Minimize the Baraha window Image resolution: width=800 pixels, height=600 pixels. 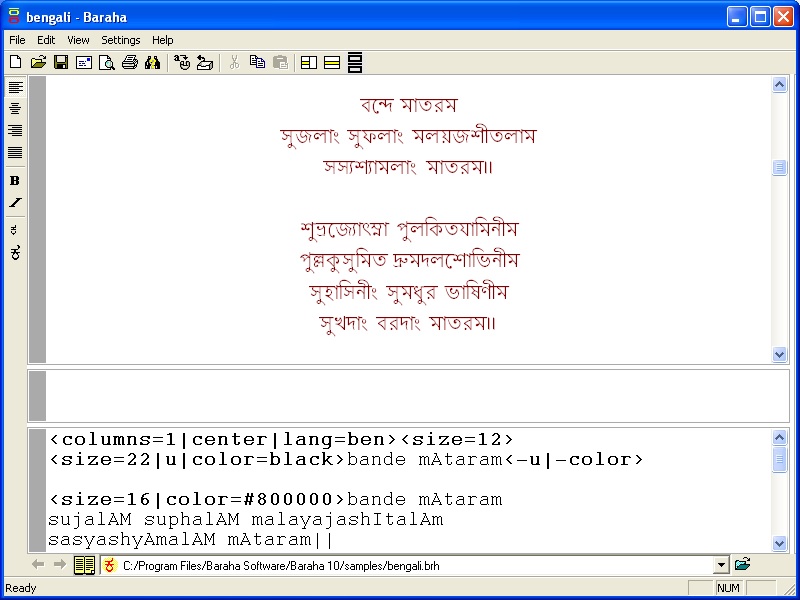coord(737,17)
